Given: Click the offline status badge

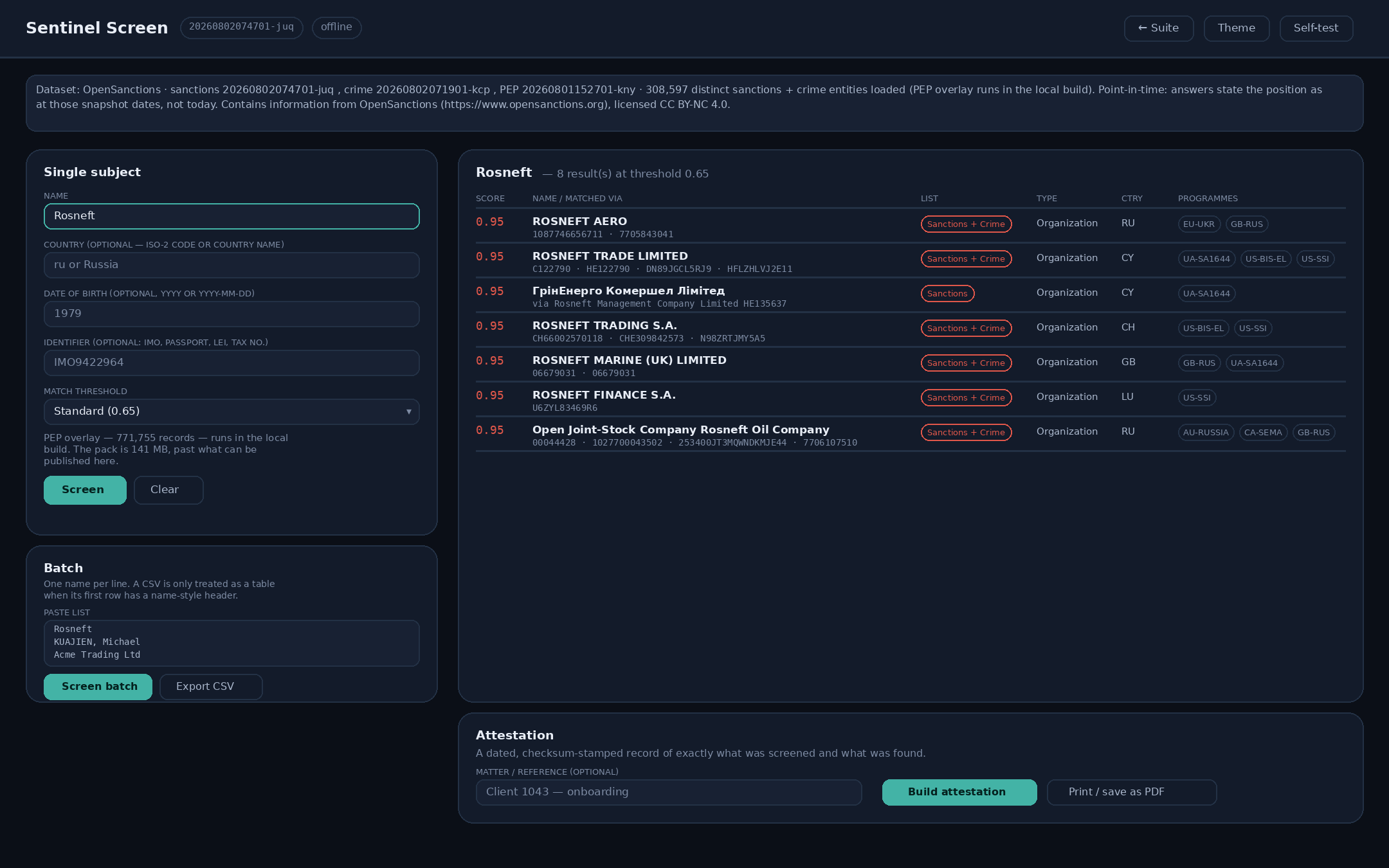Looking at the screenshot, I should (336, 28).
